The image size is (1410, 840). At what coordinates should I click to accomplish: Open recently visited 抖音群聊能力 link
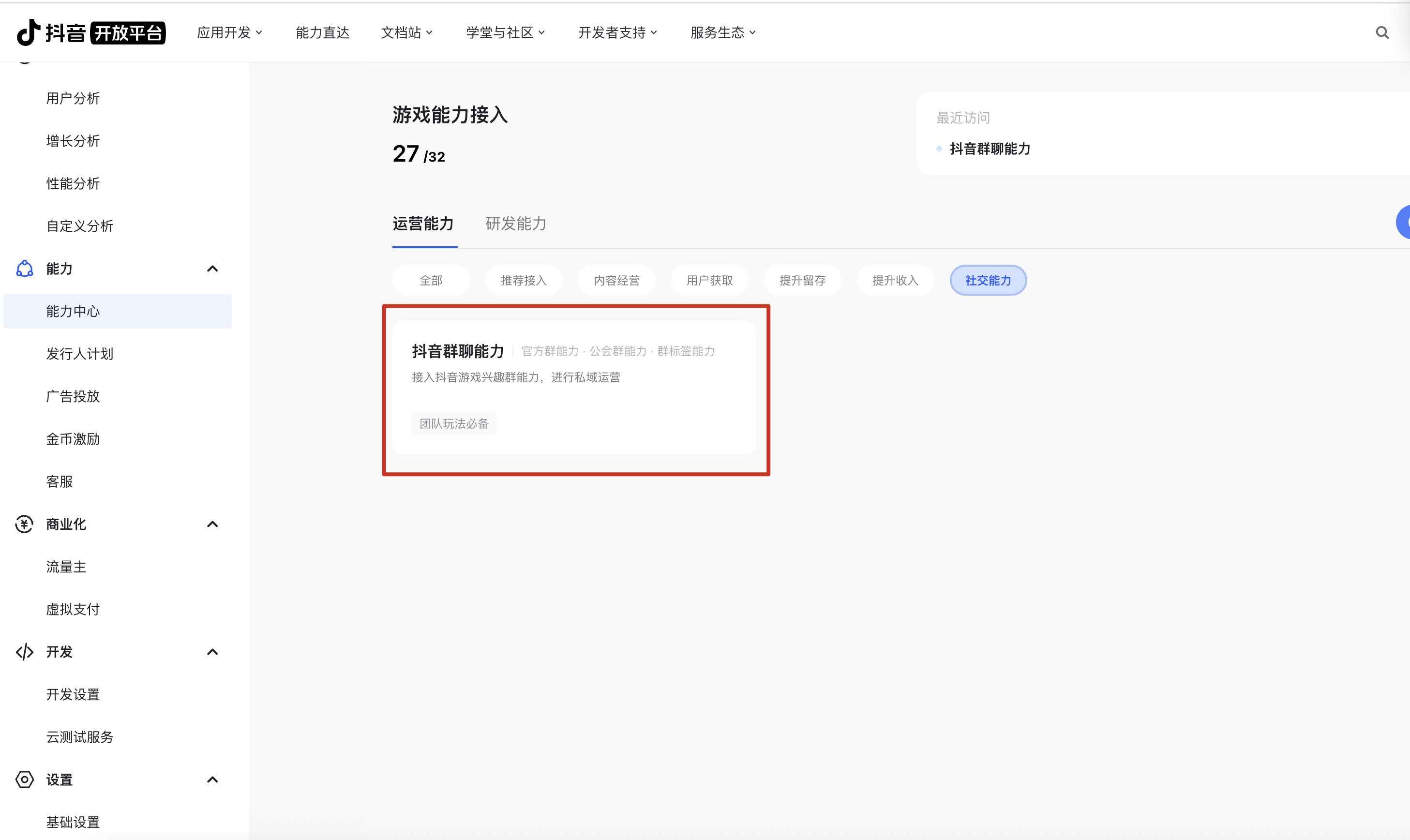(x=990, y=149)
